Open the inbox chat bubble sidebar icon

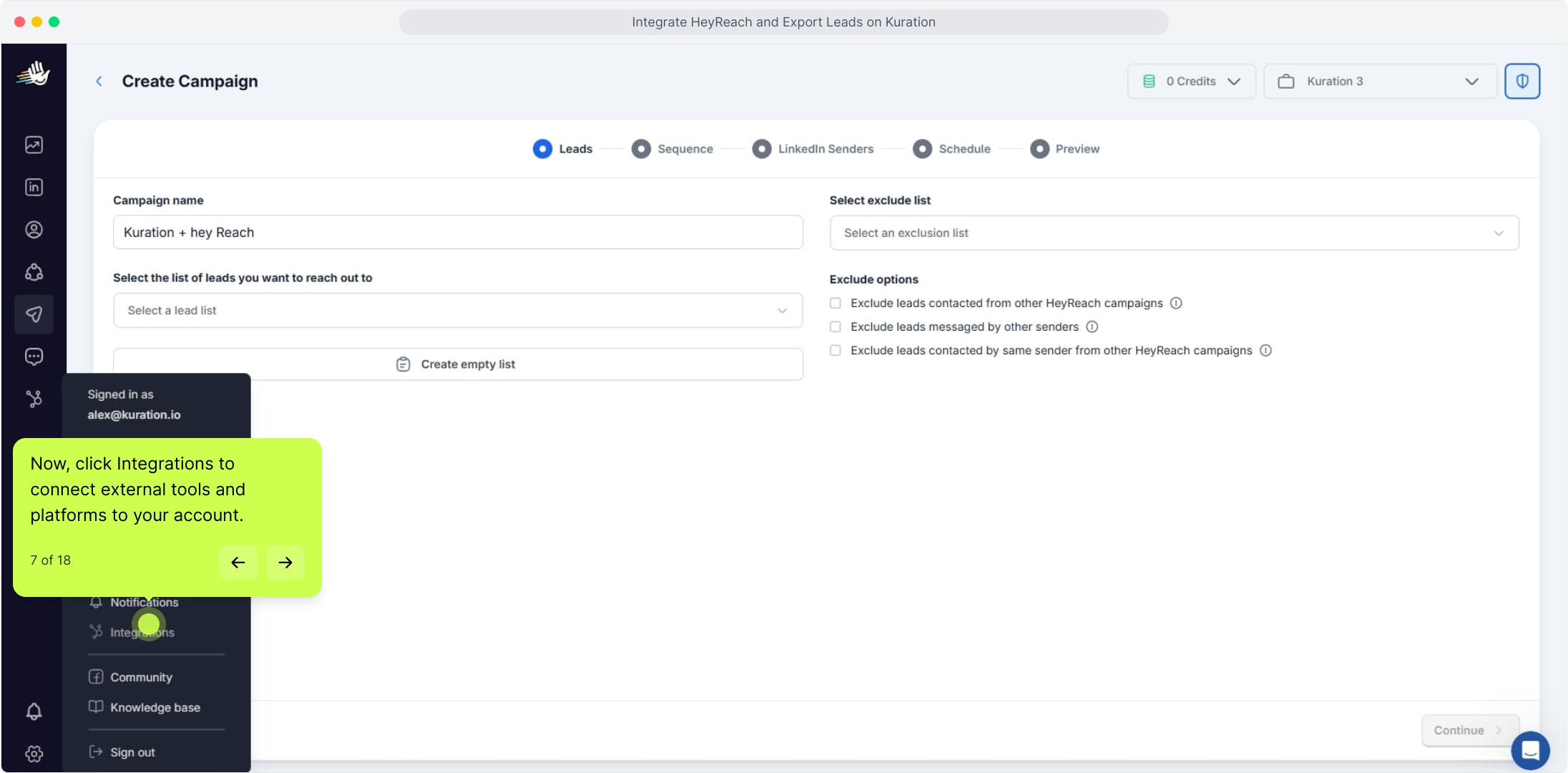tap(34, 356)
